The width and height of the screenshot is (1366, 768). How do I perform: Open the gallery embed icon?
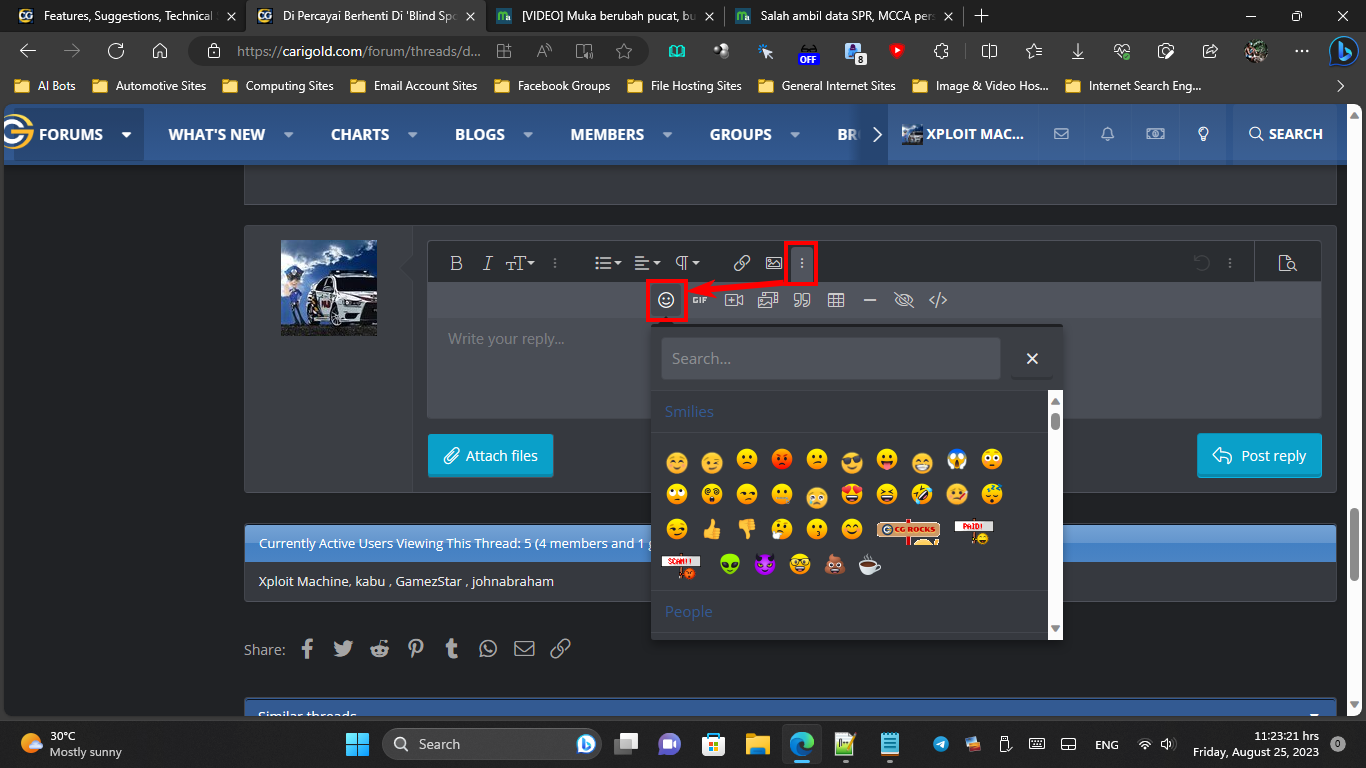point(768,299)
